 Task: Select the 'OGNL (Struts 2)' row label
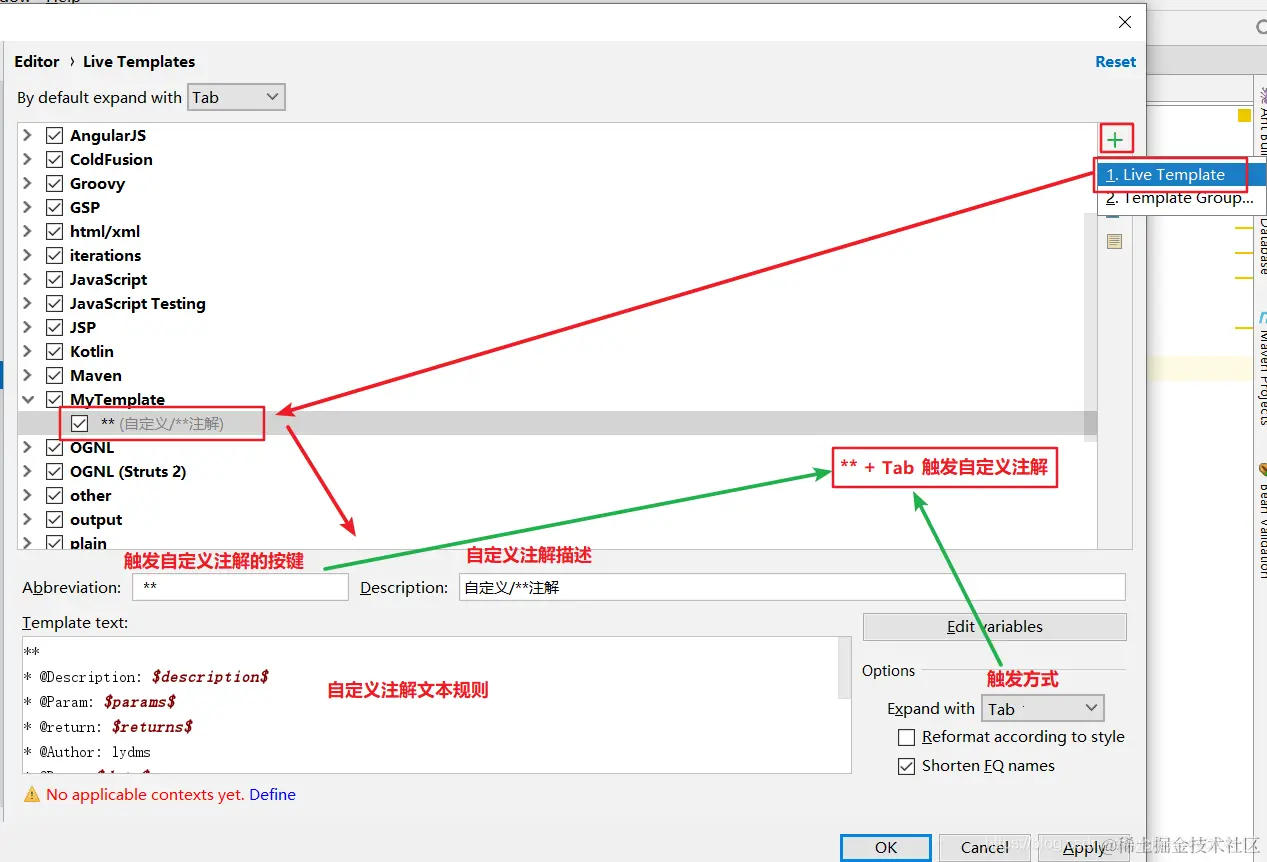point(128,471)
